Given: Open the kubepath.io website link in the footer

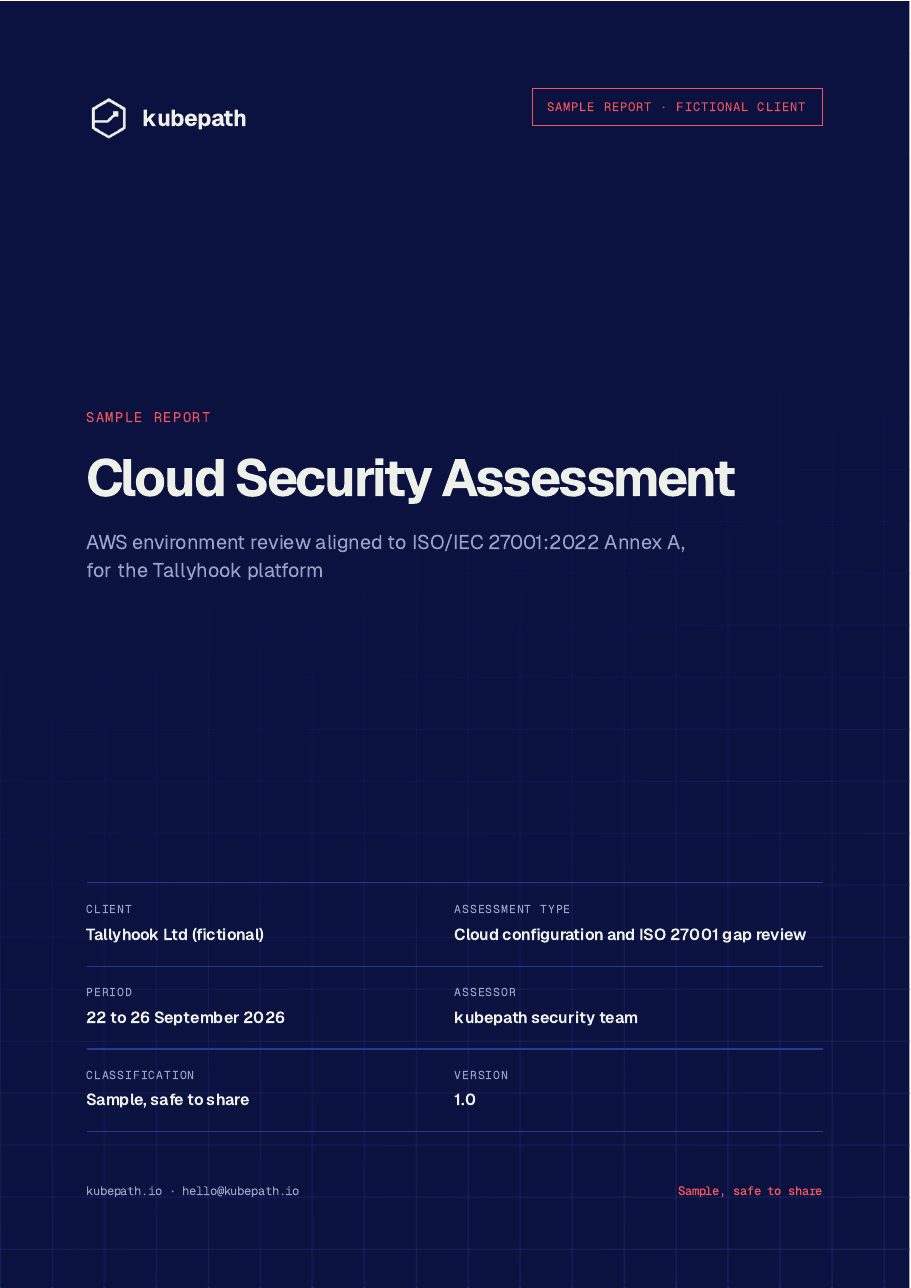Looking at the screenshot, I should pyautogui.click(x=124, y=1191).
